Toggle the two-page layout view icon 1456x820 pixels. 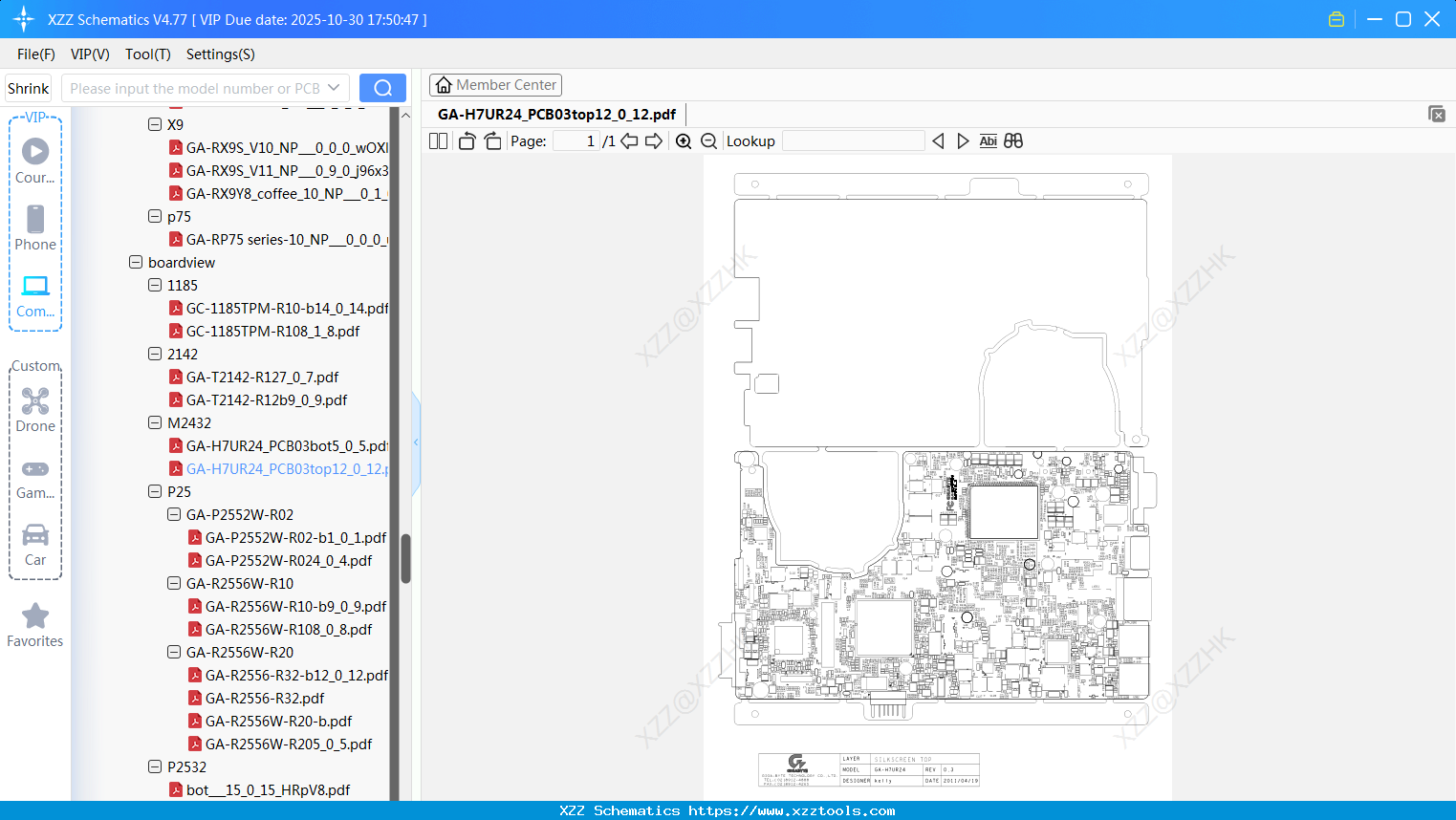439,141
